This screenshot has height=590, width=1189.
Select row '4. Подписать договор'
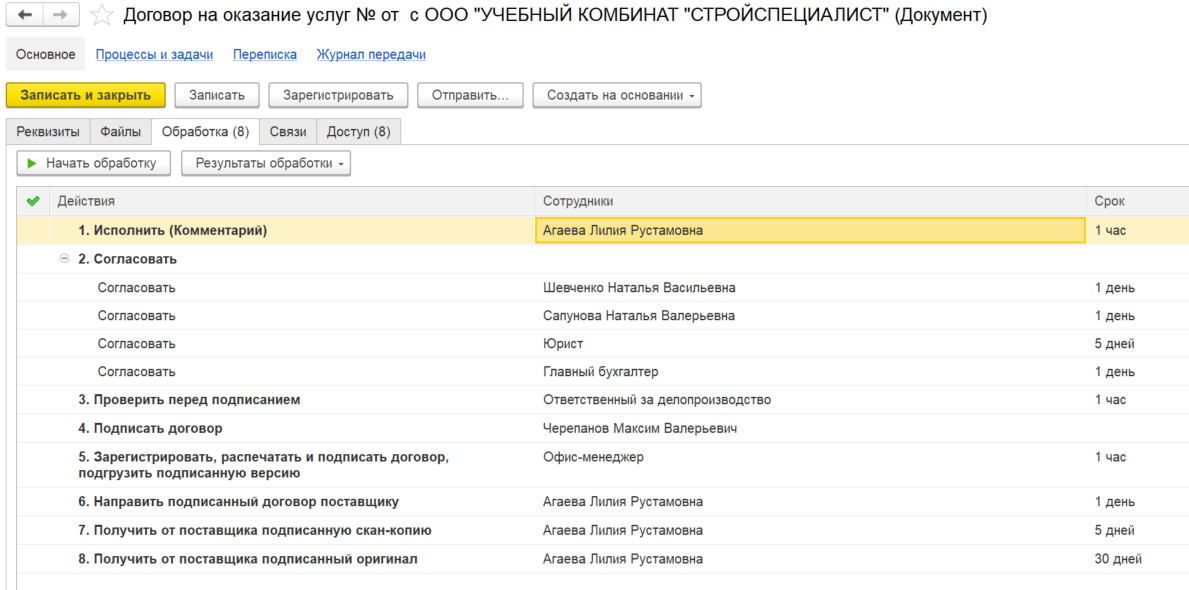click(603, 428)
